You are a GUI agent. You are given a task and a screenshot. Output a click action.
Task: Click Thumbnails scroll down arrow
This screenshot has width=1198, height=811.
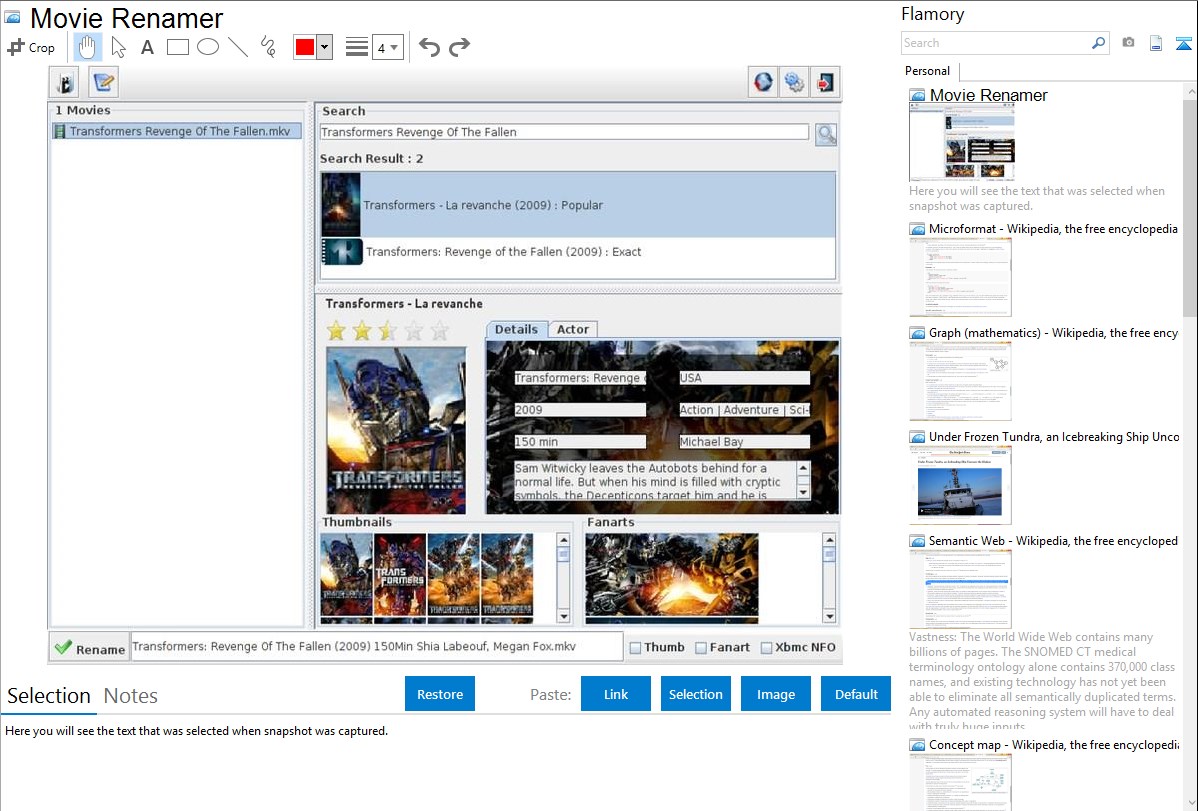tap(564, 616)
